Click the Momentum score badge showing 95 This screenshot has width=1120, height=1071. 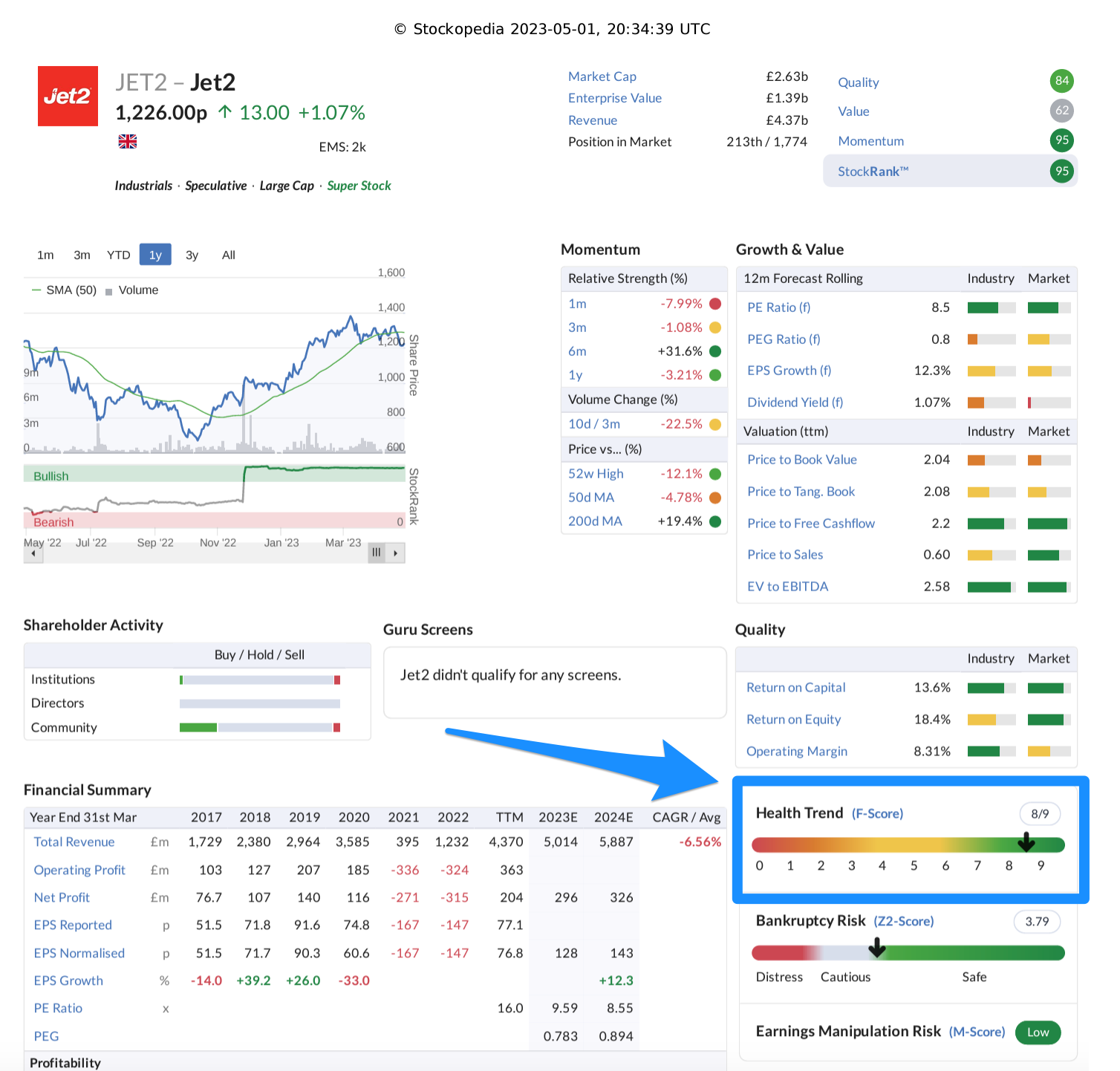pos(1062,140)
